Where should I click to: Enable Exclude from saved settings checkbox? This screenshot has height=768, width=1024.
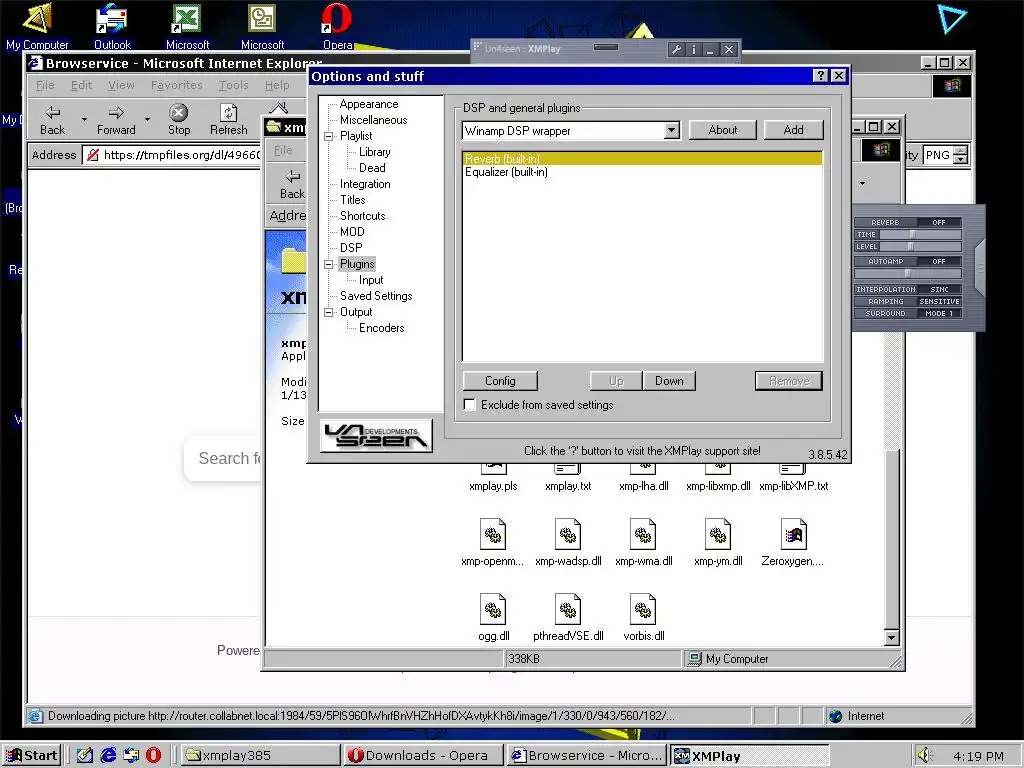[469, 405]
